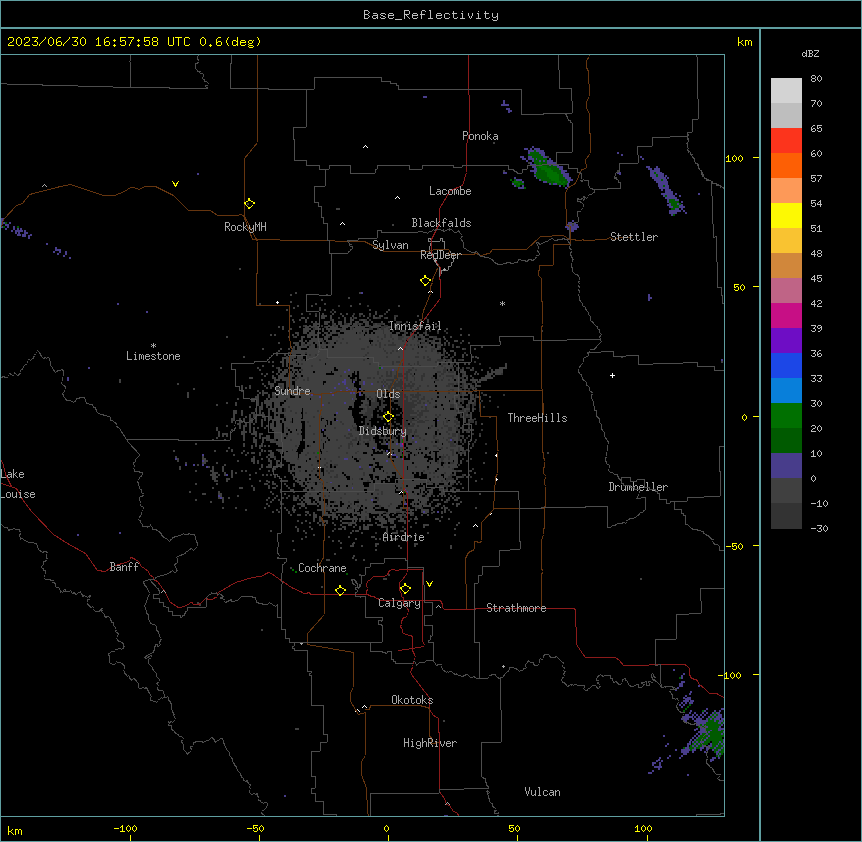Pick the blue 33-36 dBZ legend band
This screenshot has width=862, height=842.
click(x=786, y=365)
